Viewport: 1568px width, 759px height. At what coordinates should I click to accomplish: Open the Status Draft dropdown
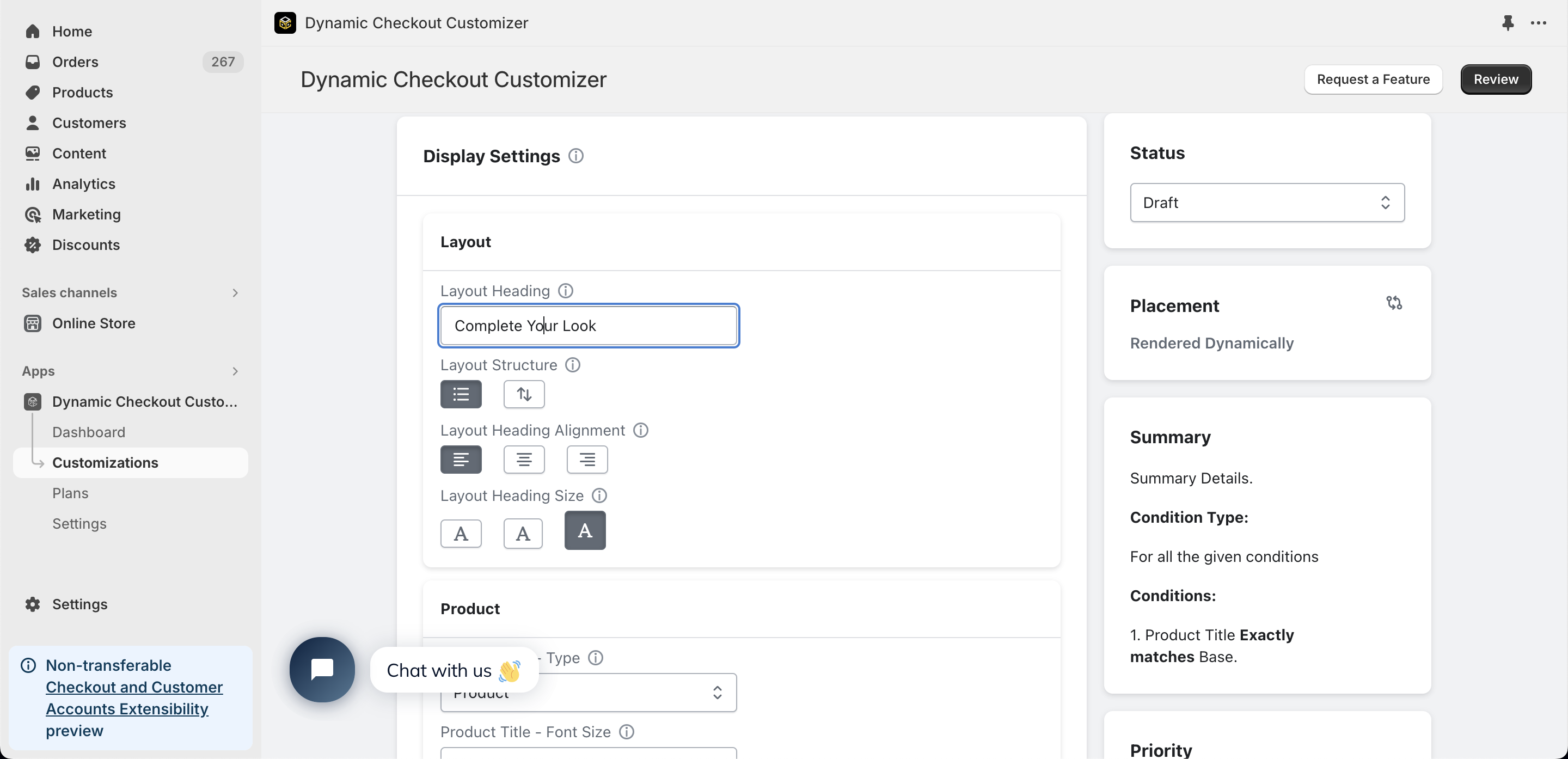(1267, 202)
